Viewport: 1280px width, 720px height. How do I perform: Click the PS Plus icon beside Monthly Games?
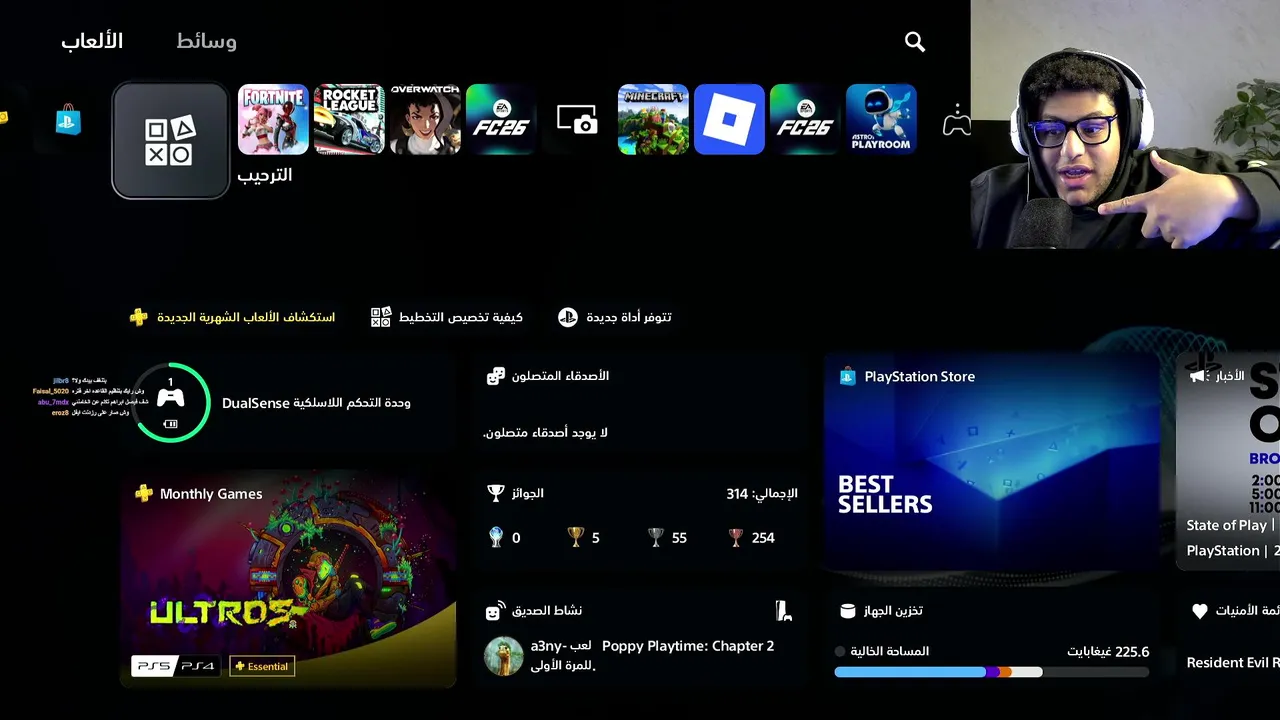(x=144, y=493)
